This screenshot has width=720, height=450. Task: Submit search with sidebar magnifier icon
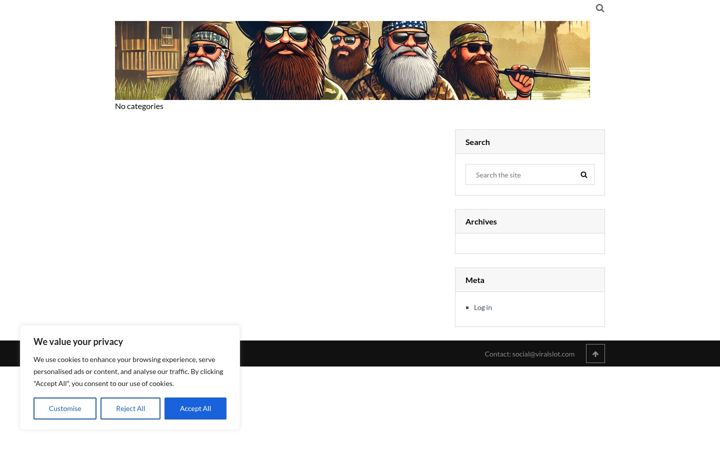click(x=584, y=175)
